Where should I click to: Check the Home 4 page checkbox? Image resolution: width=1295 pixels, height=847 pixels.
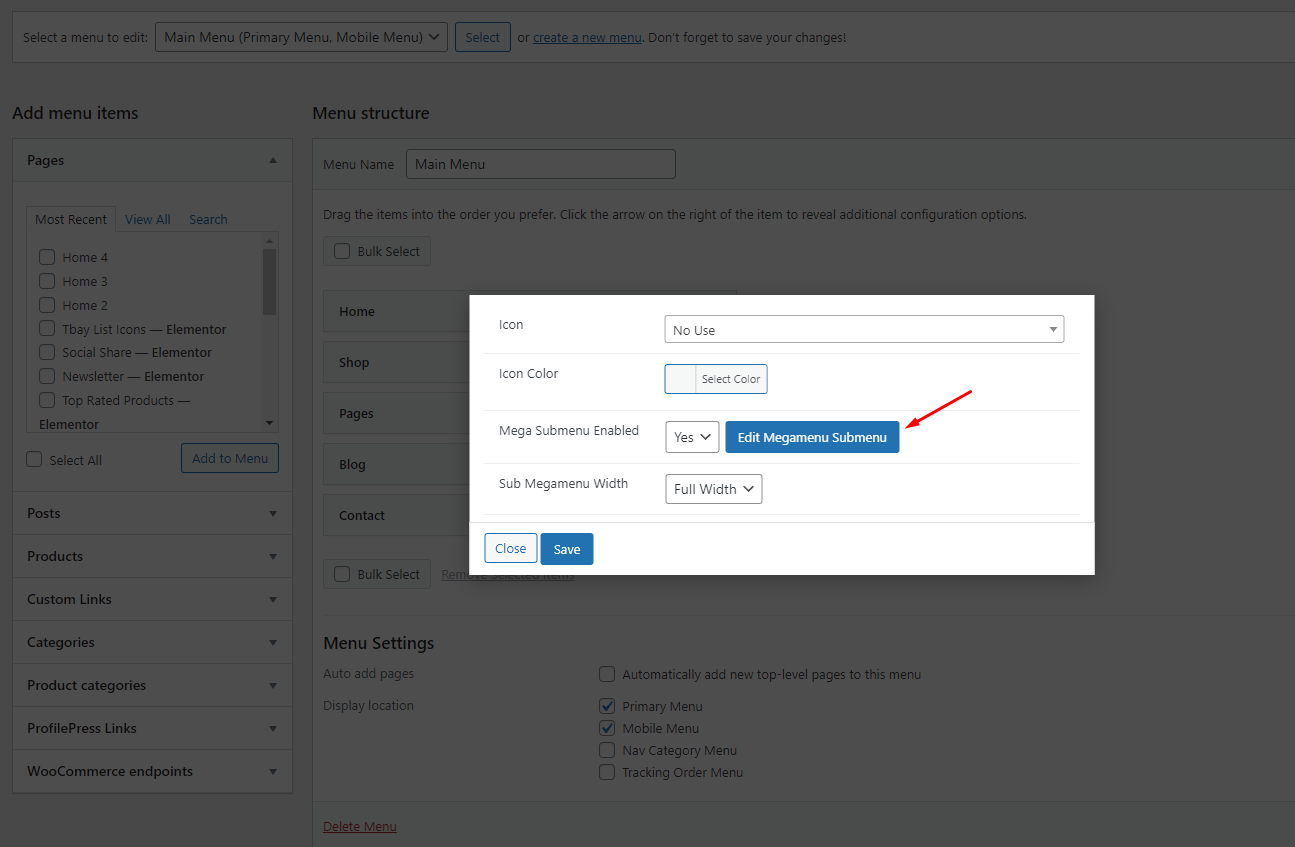point(47,257)
